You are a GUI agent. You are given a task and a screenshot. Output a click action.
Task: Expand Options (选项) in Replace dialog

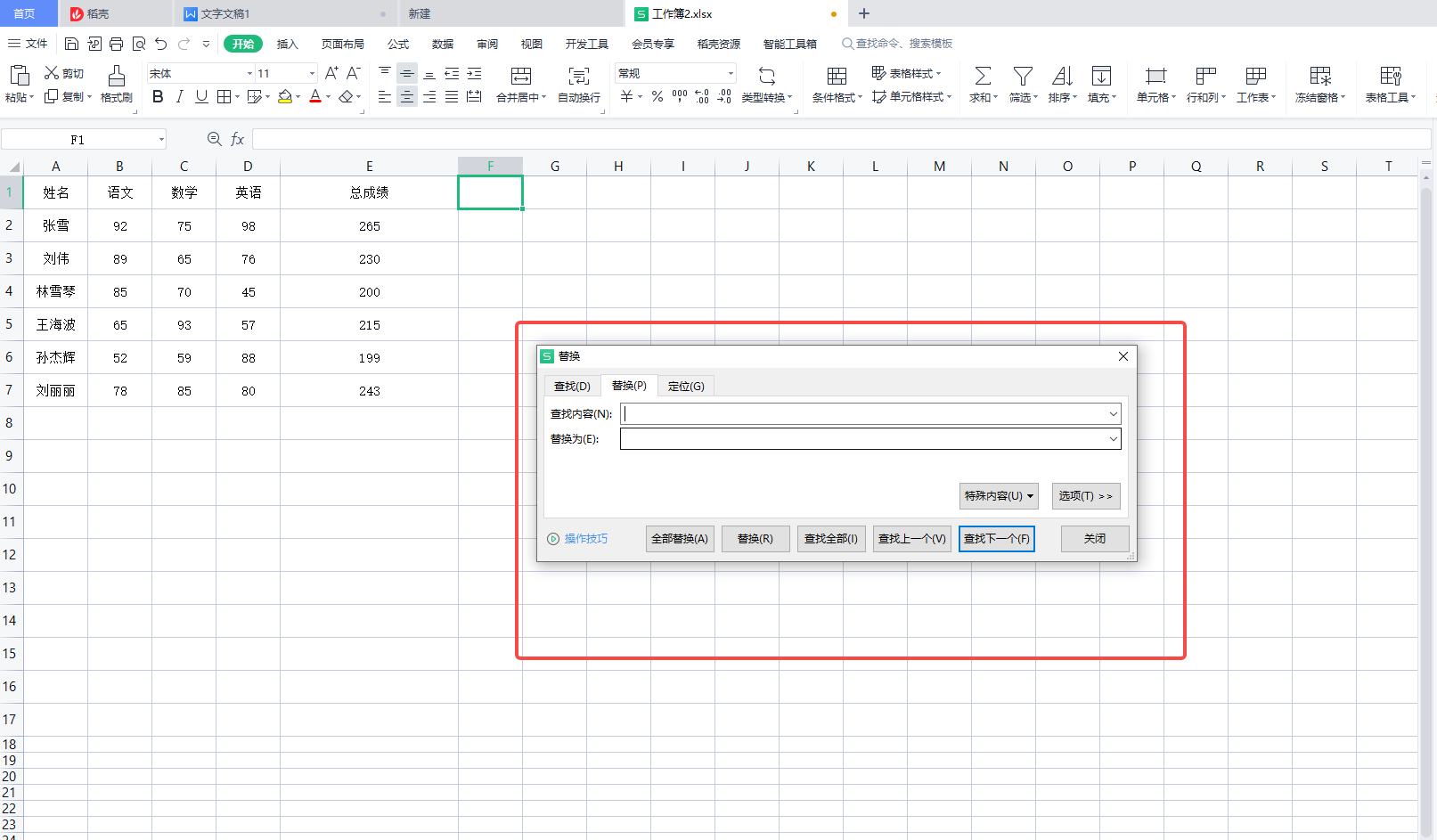tap(1086, 496)
